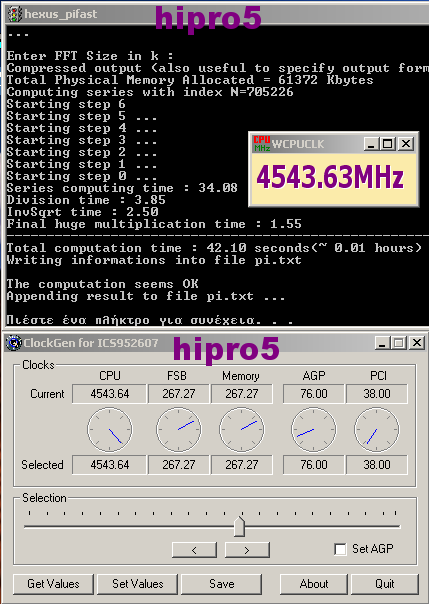The image size is (429, 604).
Task: Click the CPU column header label
Action: tap(110, 376)
